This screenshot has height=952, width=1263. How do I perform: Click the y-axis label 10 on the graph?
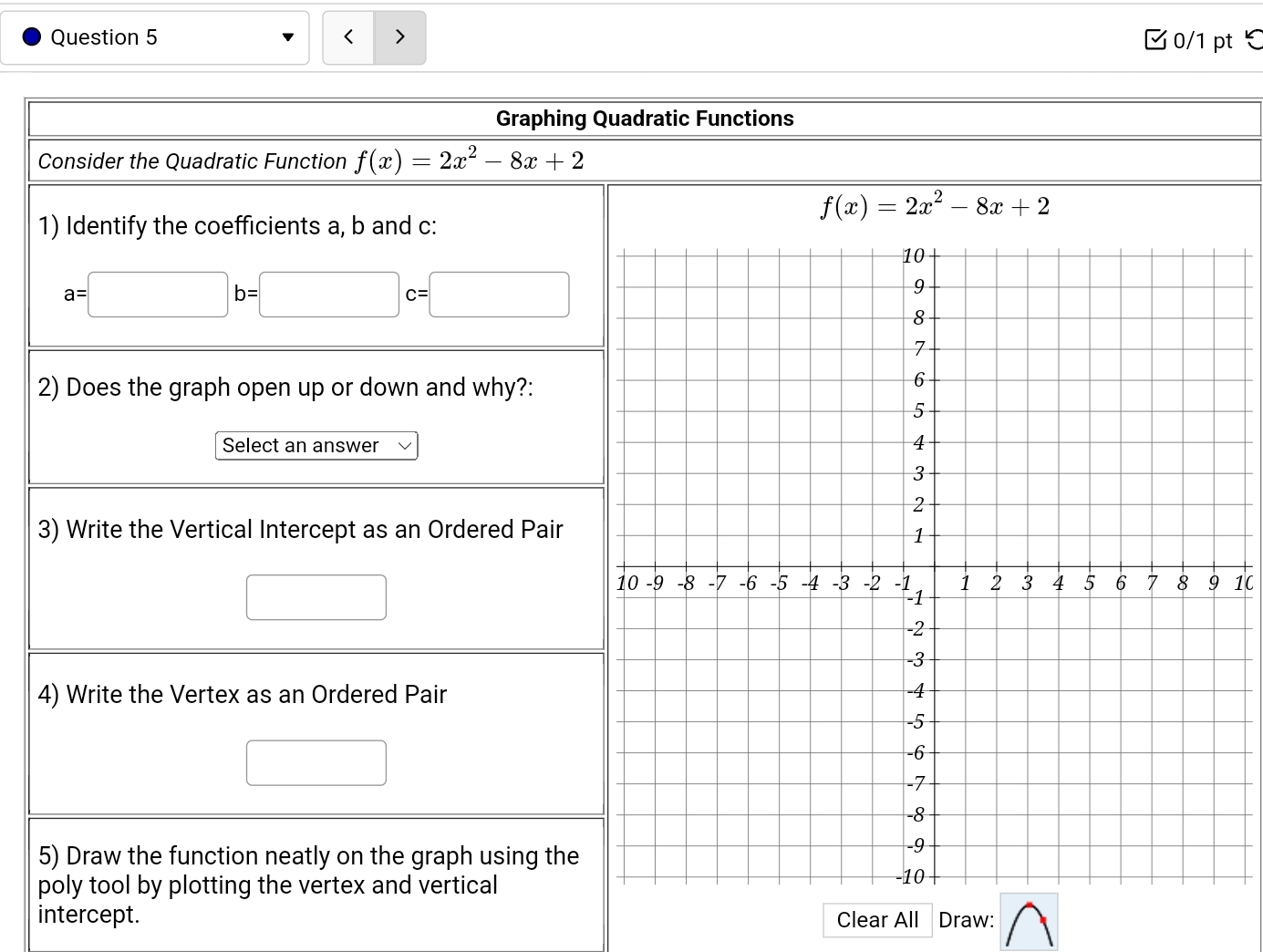point(914,255)
